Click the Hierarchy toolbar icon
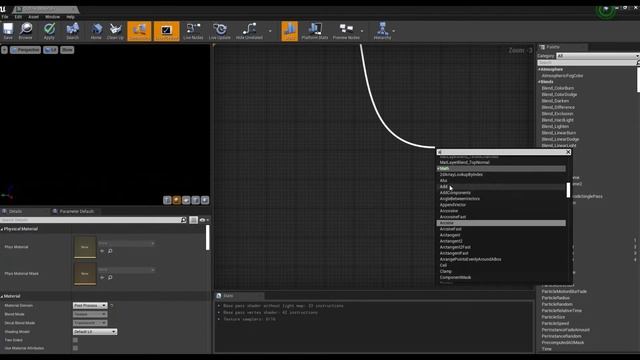This screenshot has width=640, height=360. tap(382, 31)
